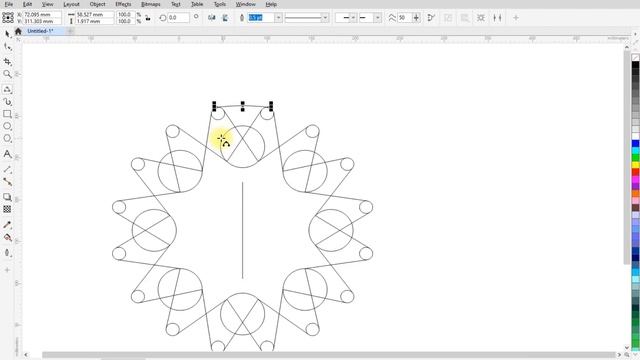Pick the black swatch in palette
The width and height of the screenshot is (640, 360).
[636, 65]
